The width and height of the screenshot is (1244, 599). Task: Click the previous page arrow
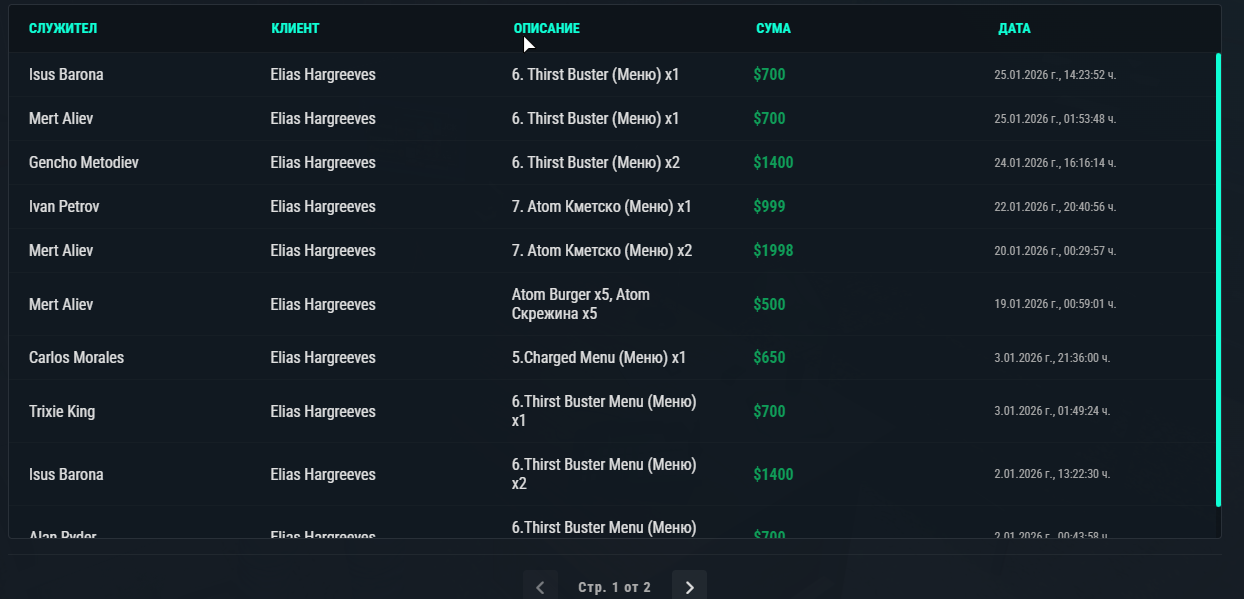pos(540,587)
